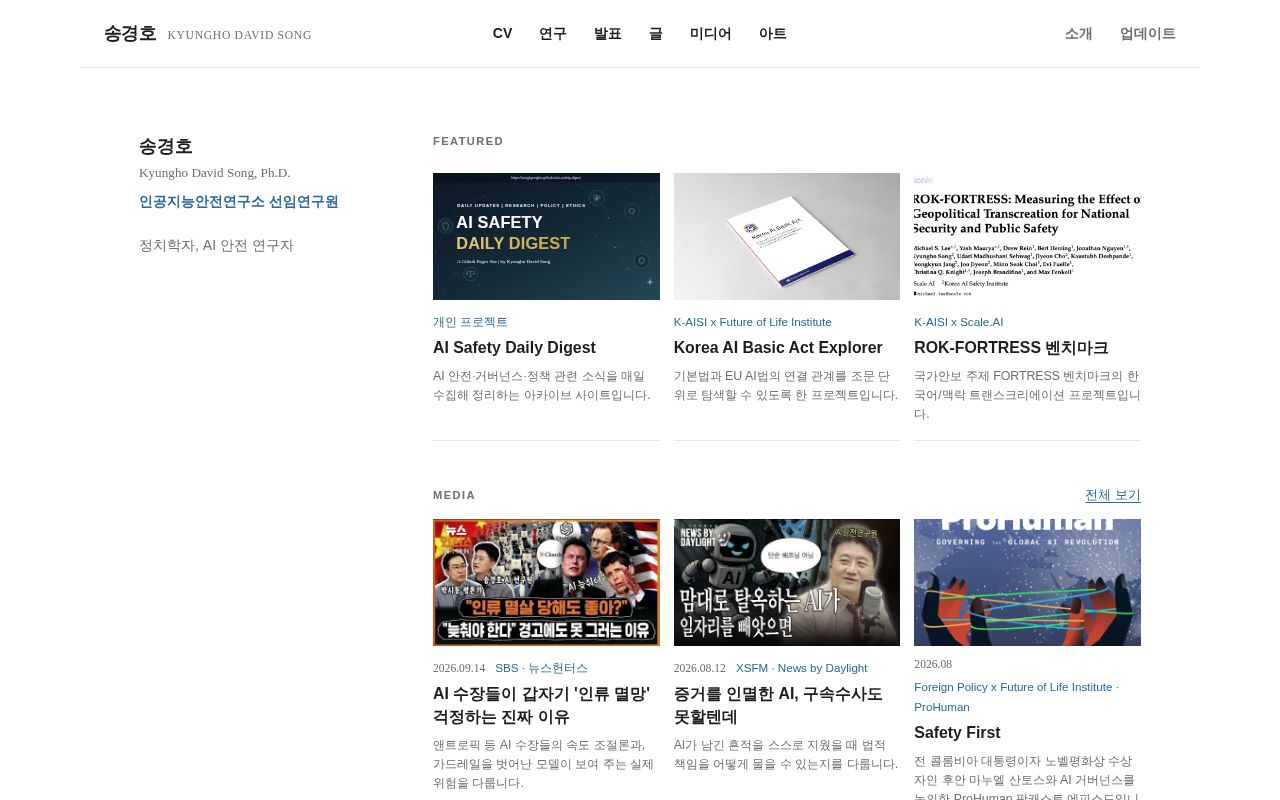Open the Korea AI Basic Act thumbnail
This screenshot has width=1280, height=800.
point(787,236)
